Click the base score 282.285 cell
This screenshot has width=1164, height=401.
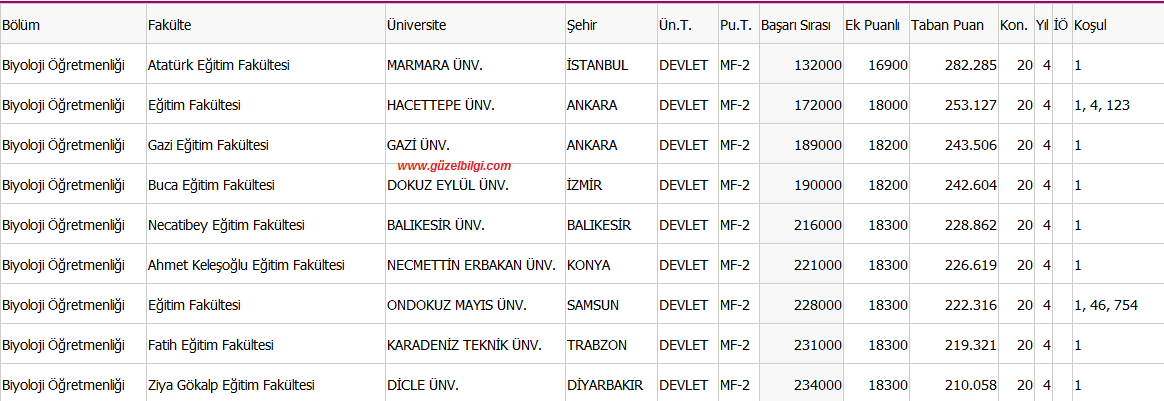971,66
